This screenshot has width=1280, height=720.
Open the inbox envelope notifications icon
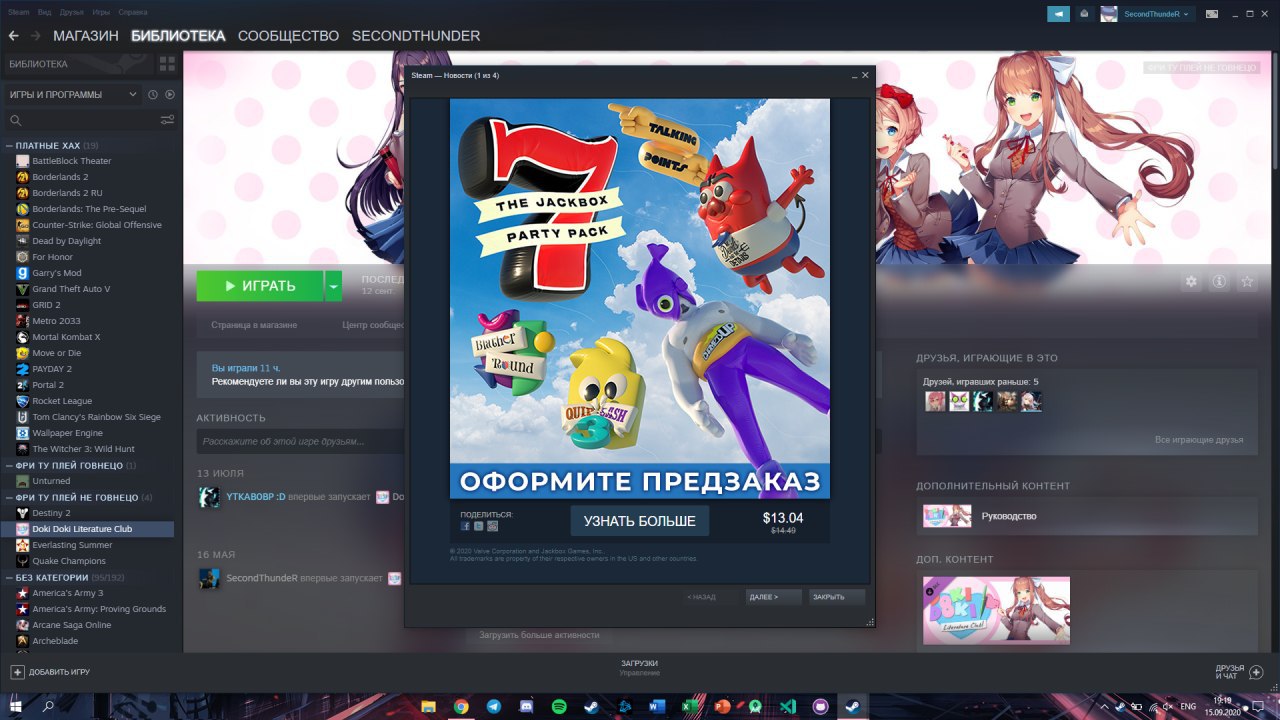coord(1084,14)
